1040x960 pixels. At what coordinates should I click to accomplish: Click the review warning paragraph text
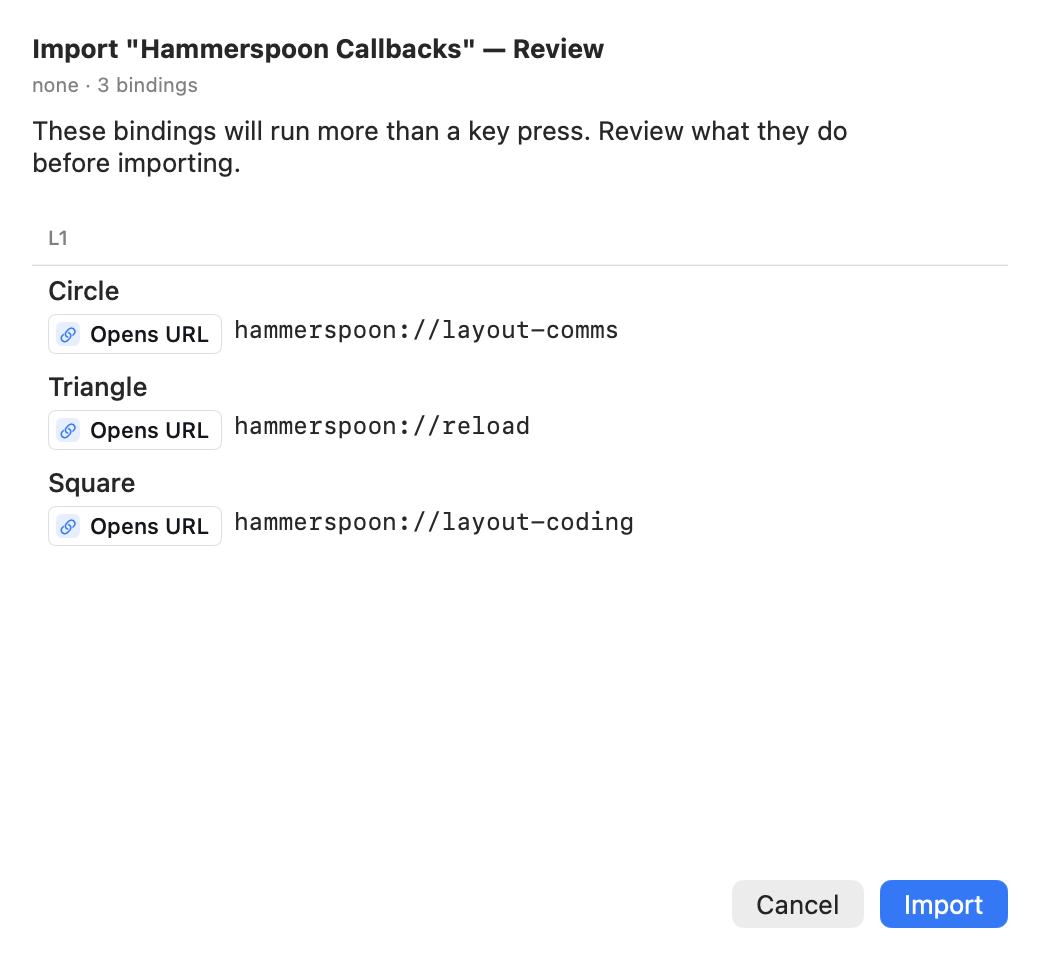pos(440,147)
